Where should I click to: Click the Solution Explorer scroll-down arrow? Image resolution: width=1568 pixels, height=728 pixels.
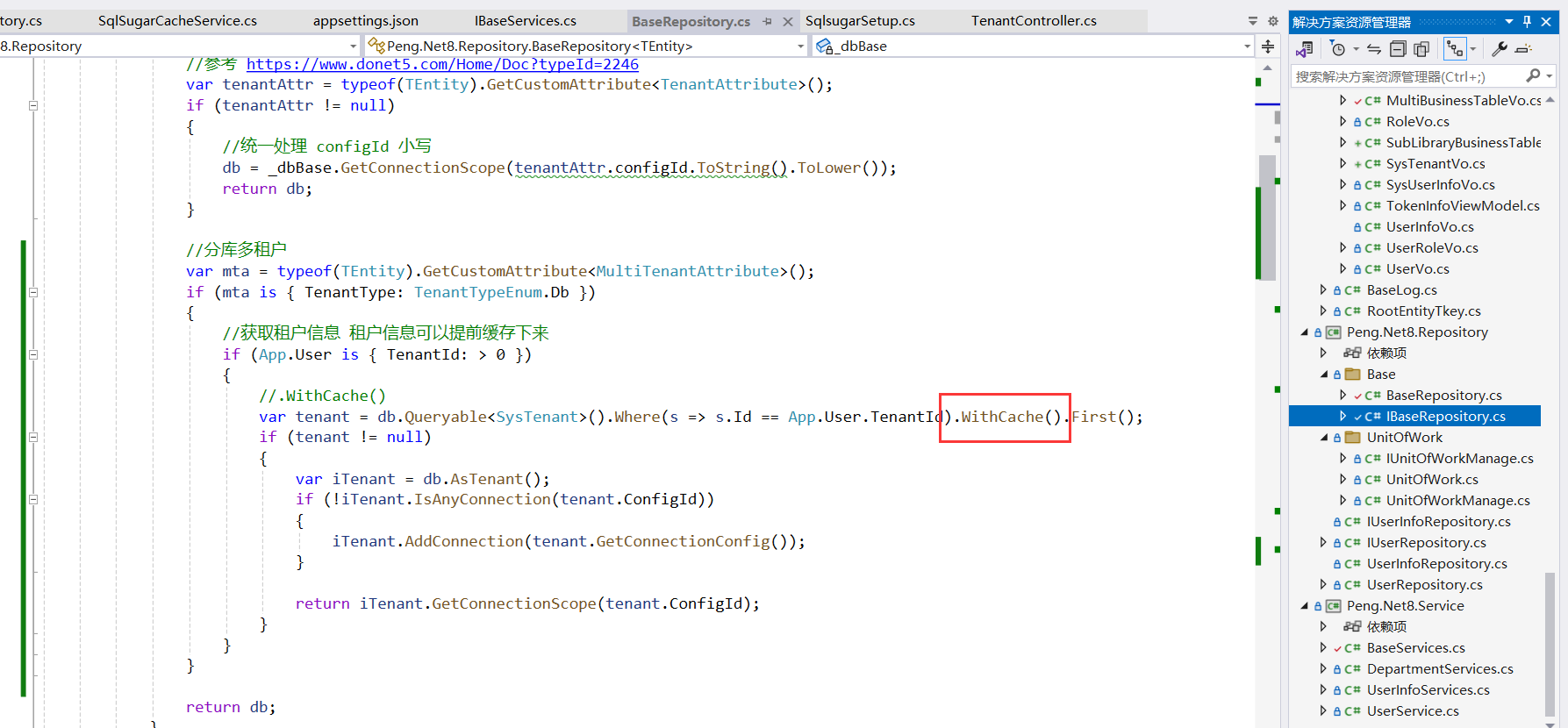point(1550,724)
